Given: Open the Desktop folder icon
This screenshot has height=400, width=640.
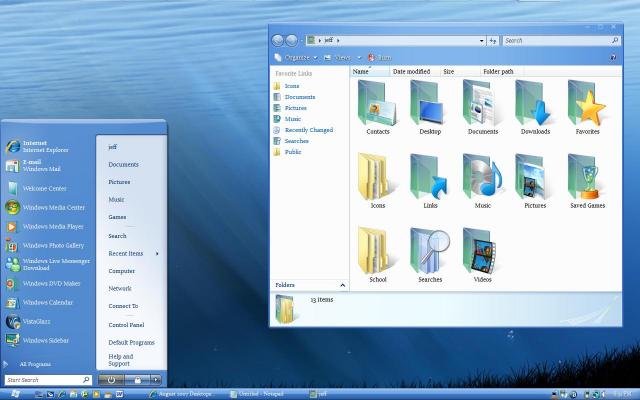Looking at the screenshot, I should click(430, 107).
